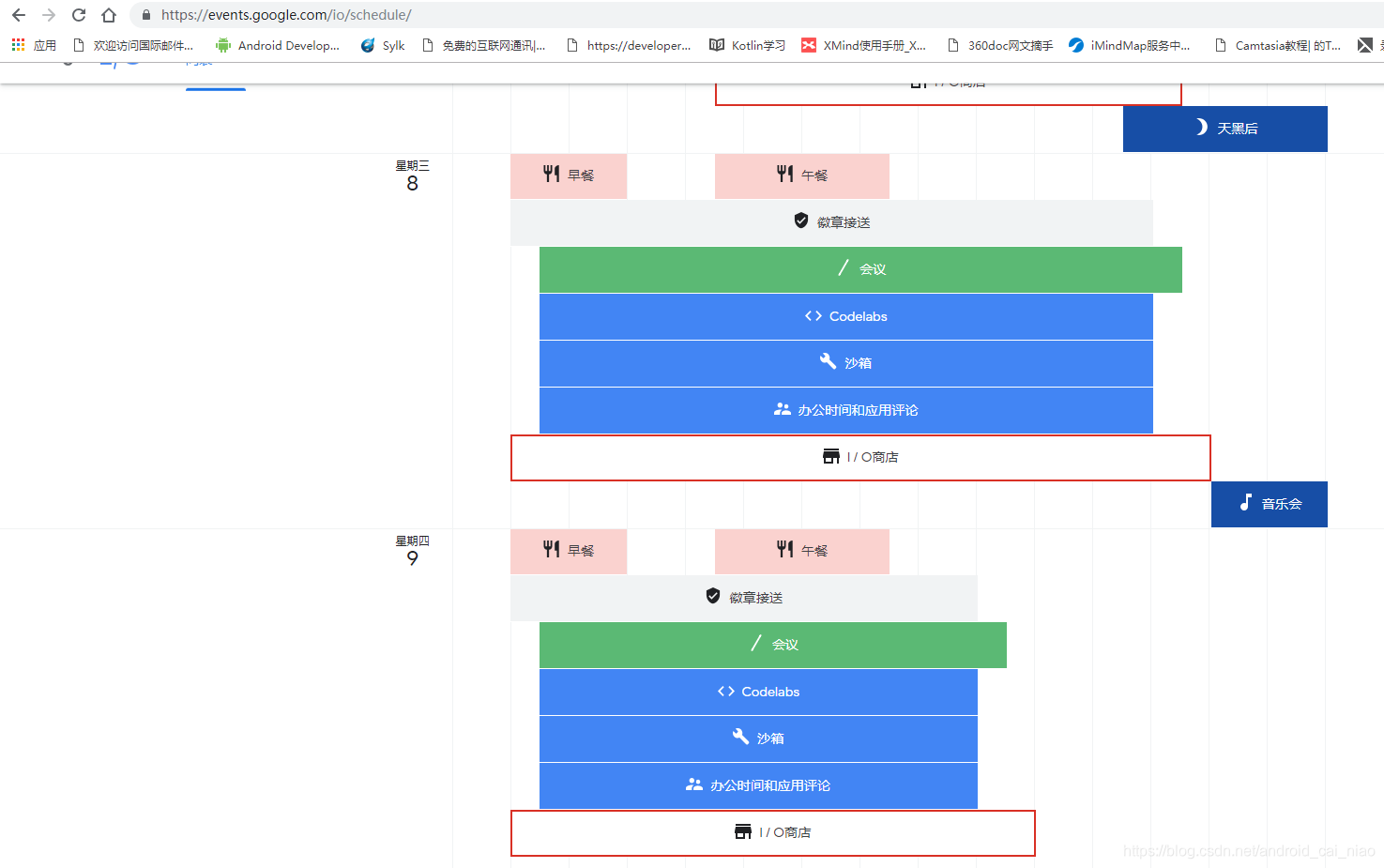Open the 360doc网文摘手 bookmark
Screen dimensions: 1384x868
(1000, 45)
